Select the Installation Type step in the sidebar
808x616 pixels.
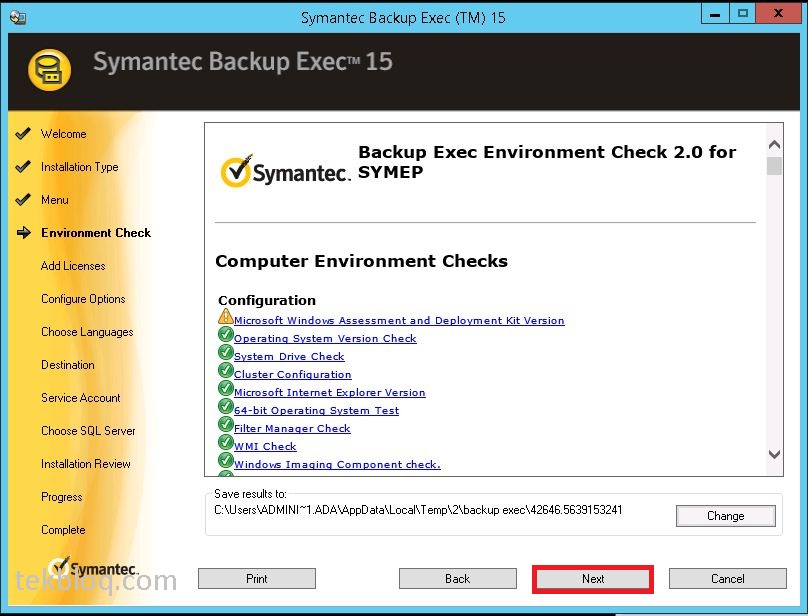[x=79, y=167]
